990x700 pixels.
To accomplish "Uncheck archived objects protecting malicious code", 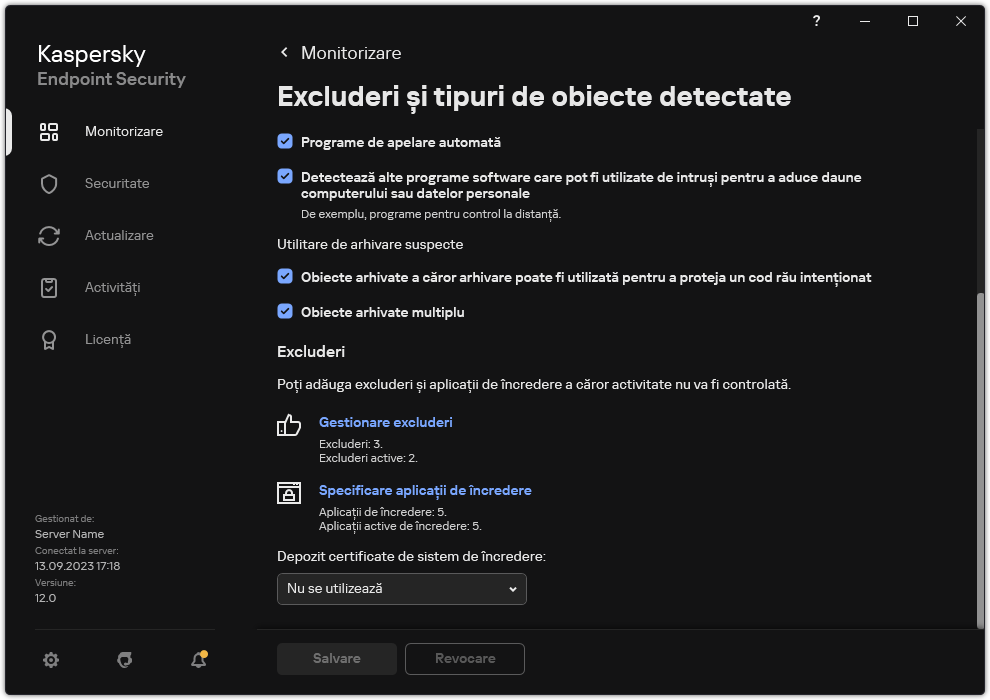I will [285, 276].
